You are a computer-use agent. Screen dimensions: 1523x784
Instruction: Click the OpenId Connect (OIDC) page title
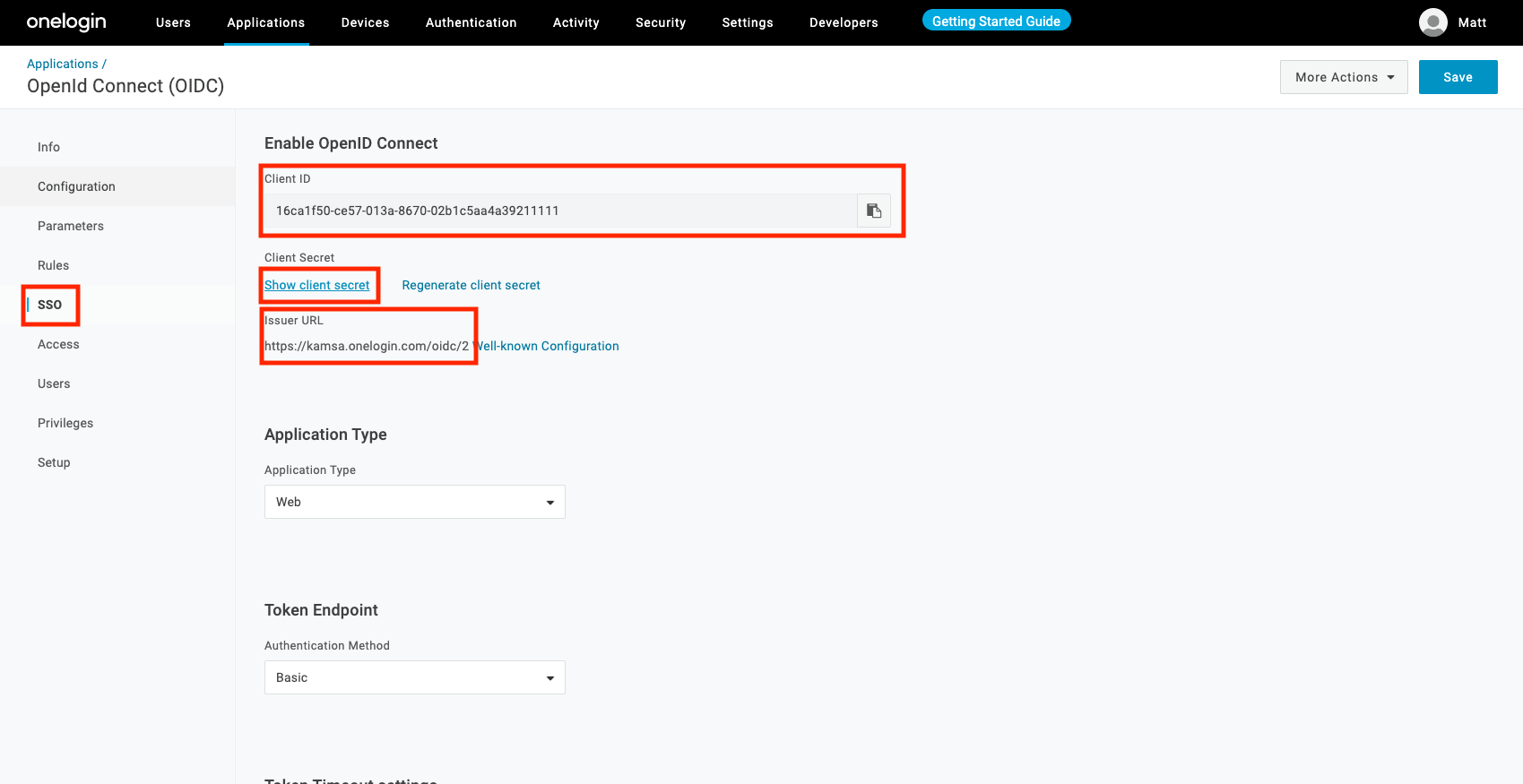click(125, 86)
